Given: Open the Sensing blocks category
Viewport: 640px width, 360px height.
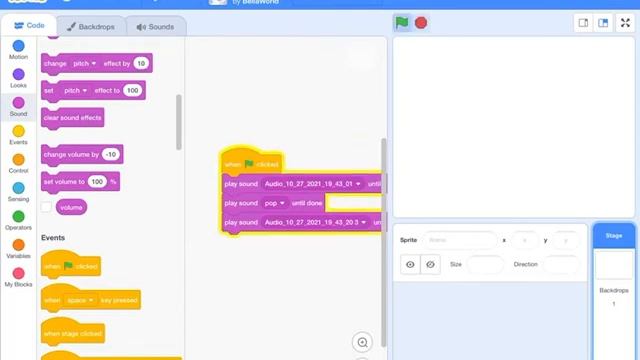Looking at the screenshot, I should pos(18,193).
